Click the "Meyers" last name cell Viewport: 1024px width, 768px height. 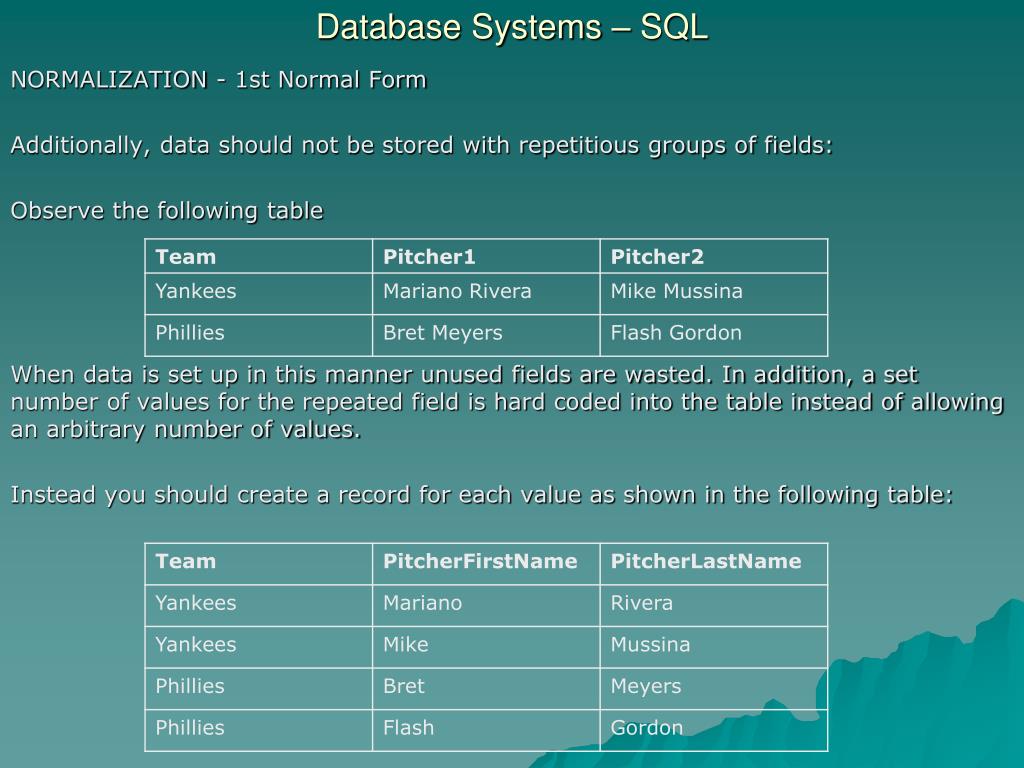pyautogui.click(x=714, y=689)
